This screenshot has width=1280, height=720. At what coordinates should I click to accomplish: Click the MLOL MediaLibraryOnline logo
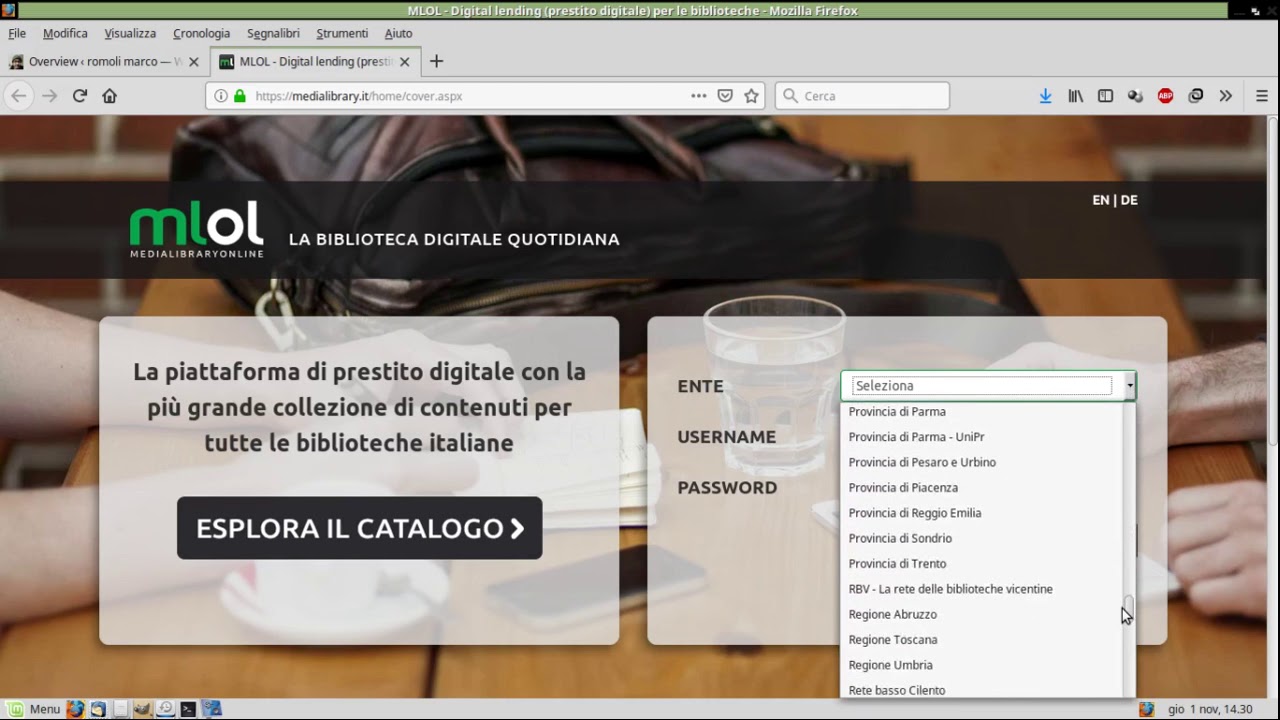pyautogui.click(x=196, y=229)
